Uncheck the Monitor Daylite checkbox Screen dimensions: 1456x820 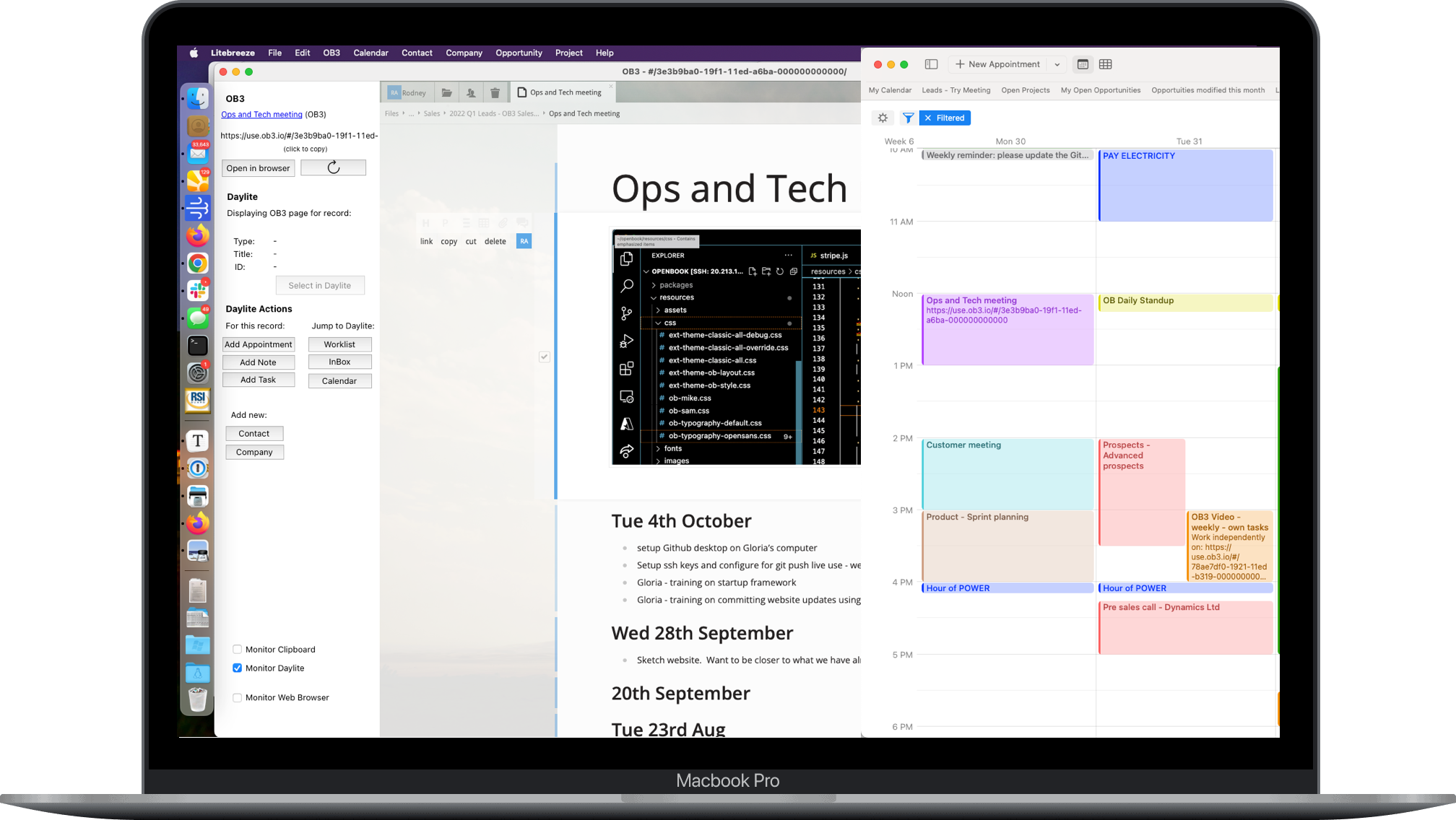point(237,668)
